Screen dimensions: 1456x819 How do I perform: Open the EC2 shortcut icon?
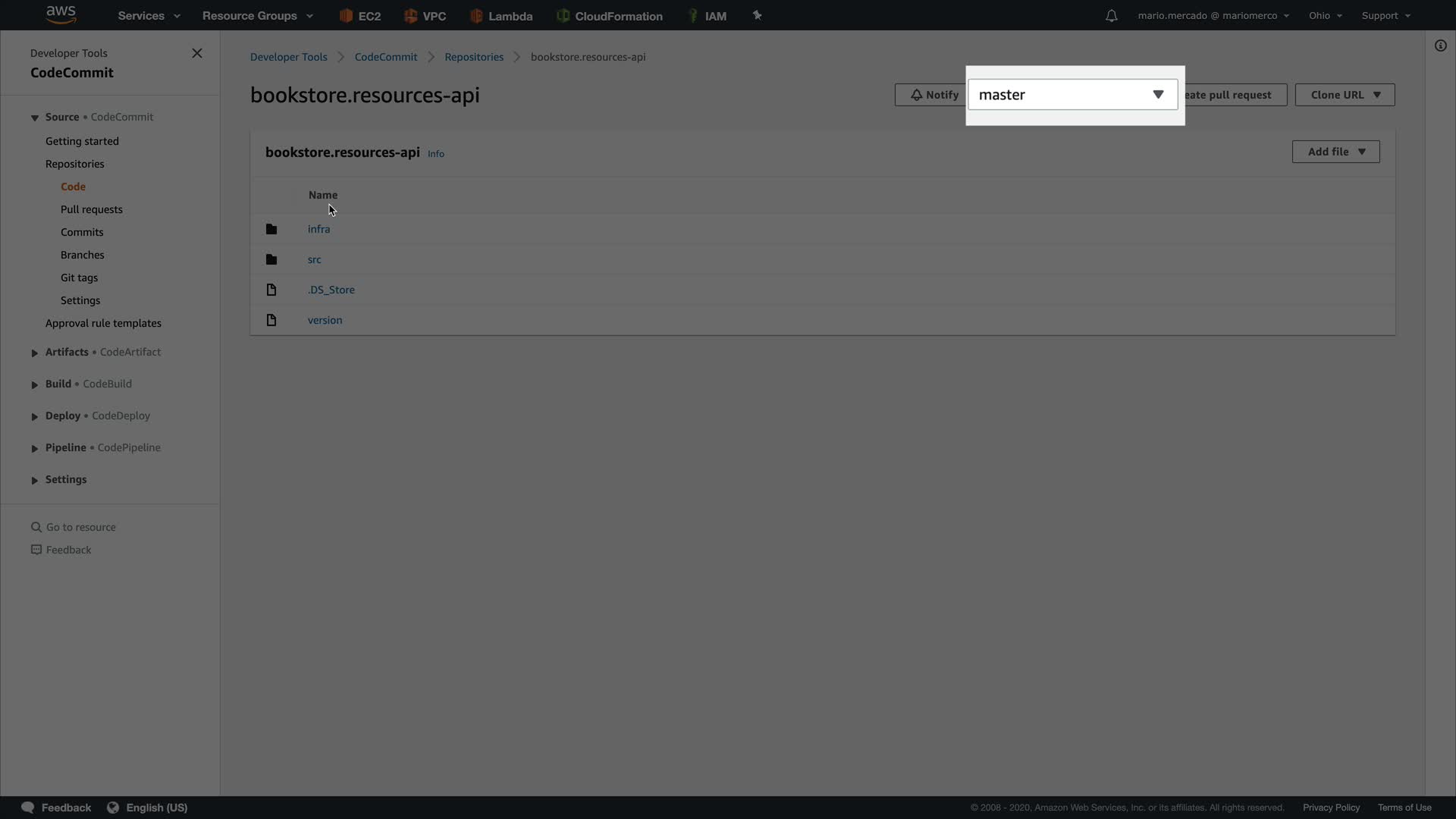coord(347,16)
